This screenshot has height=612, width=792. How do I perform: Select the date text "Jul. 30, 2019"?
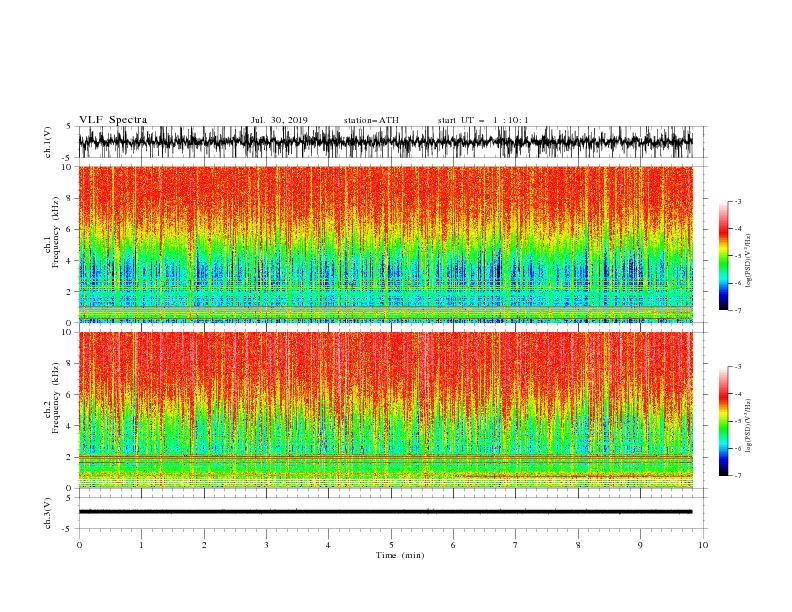tap(279, 120)
